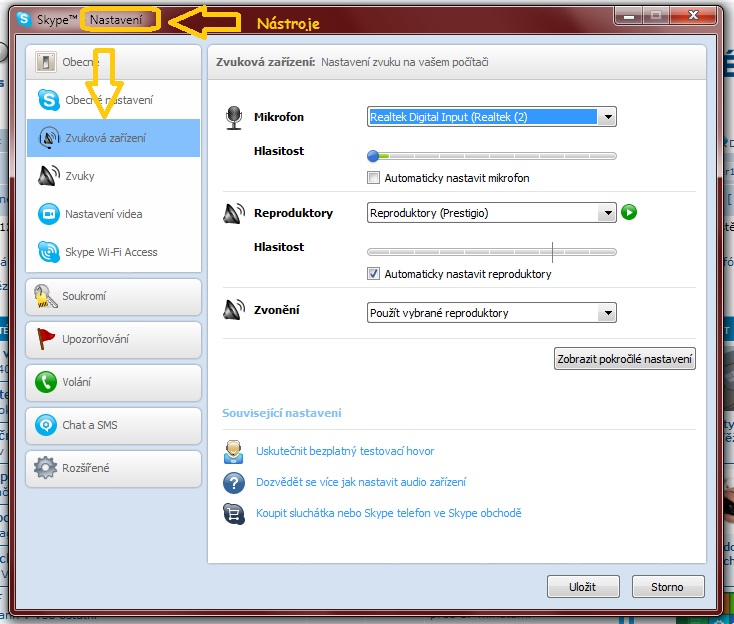Click the Storno button
Screen dimensions: 734x624
(x=668, y=587)
